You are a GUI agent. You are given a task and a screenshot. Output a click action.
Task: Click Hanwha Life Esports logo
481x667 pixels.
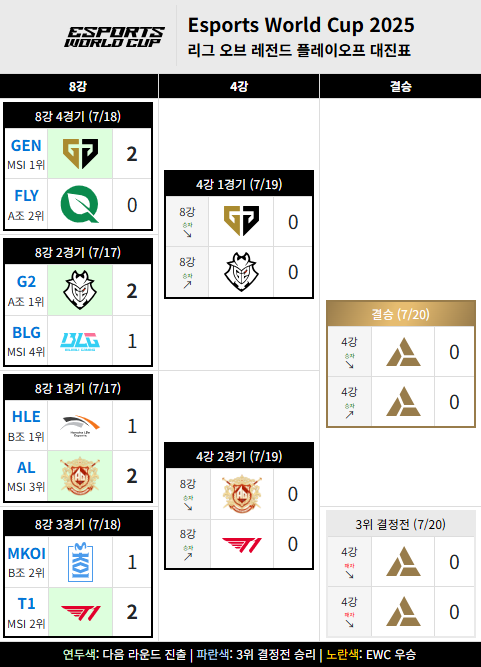pos(80,426)
